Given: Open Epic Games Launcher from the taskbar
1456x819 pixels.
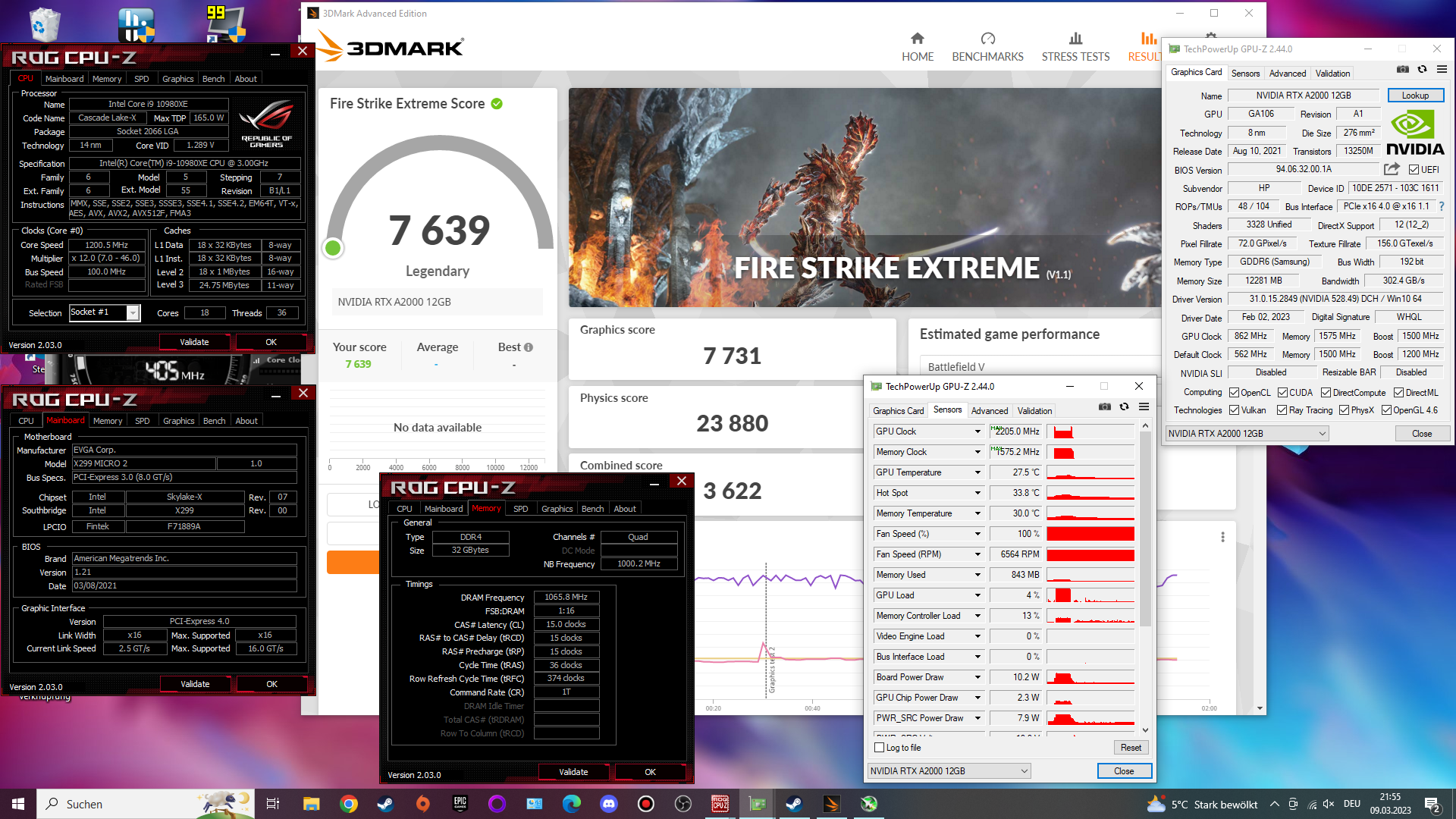Looking at the screenshot, I should 460,804.
